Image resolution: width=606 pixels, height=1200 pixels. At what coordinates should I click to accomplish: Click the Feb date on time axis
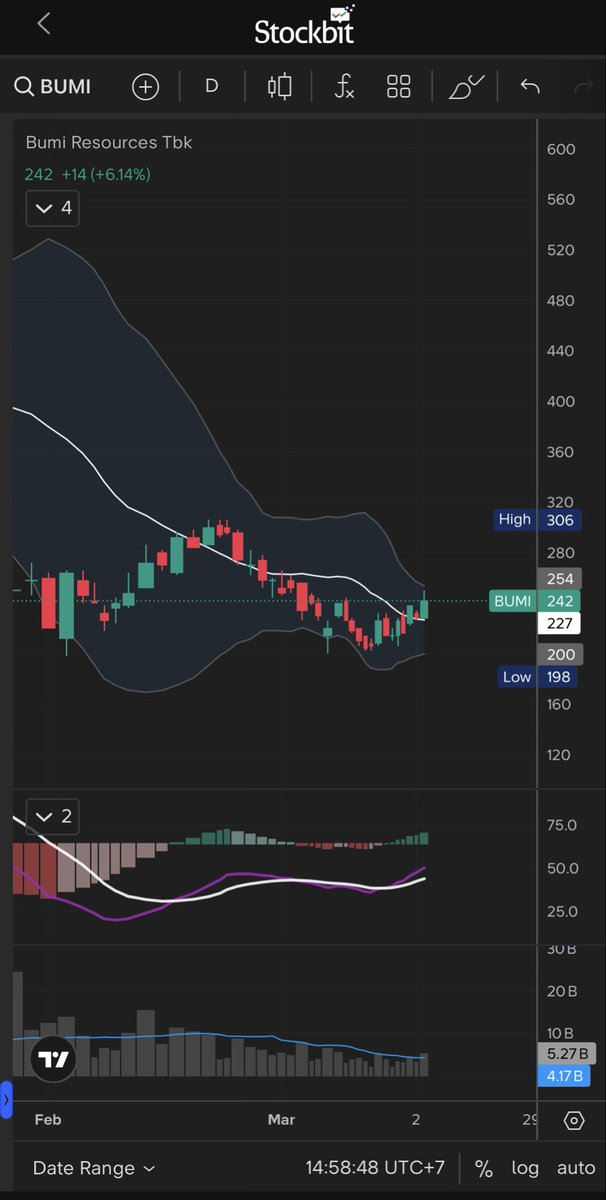tap(48, 1119)
